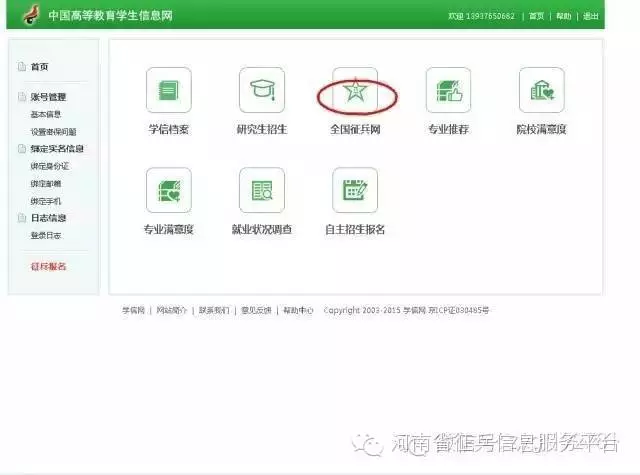Screen dimensions: 640x475
Task: Click the 学信网 footer link
Action: (x=133, y=310)
